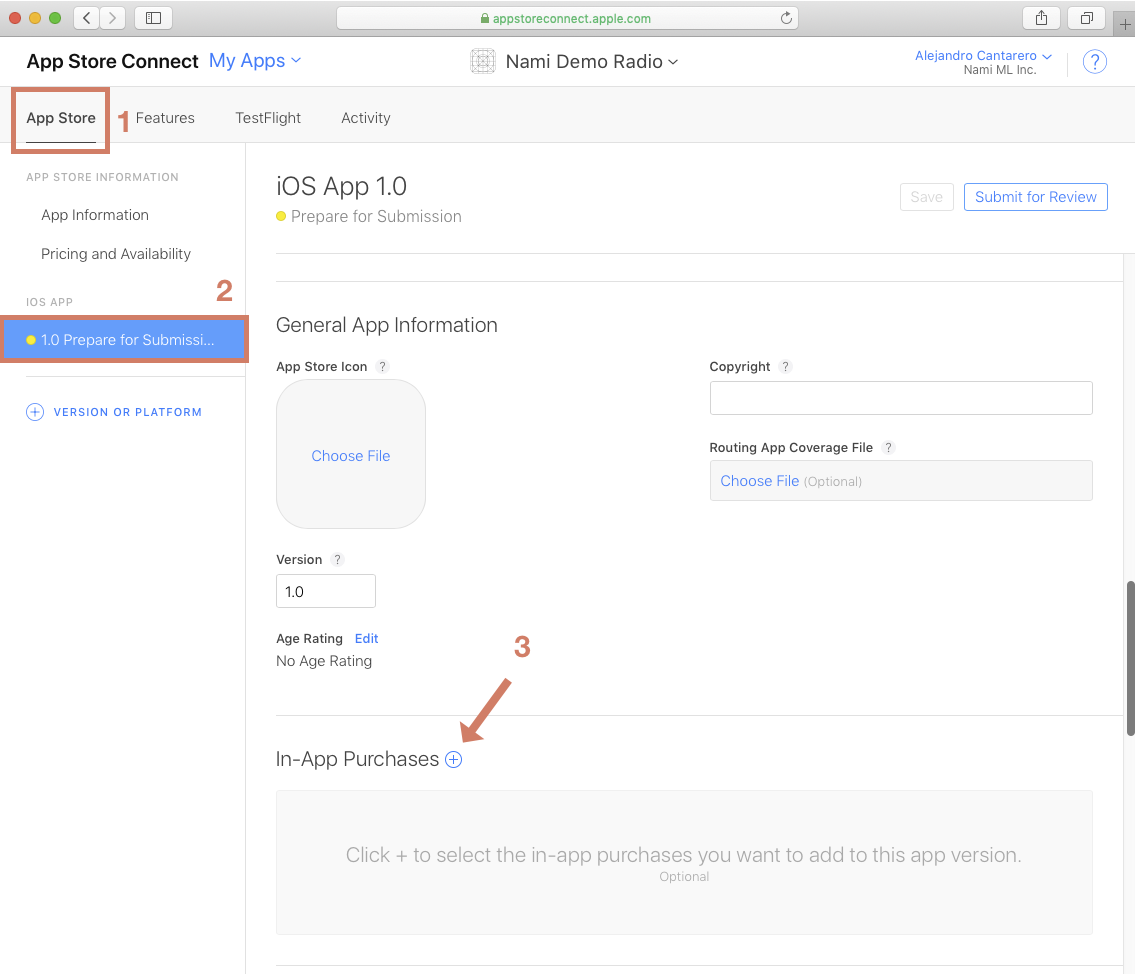The width and height of the screenshot is (1135, 974).
Task: Click the "No Age Rating" text
Action: 324,661
